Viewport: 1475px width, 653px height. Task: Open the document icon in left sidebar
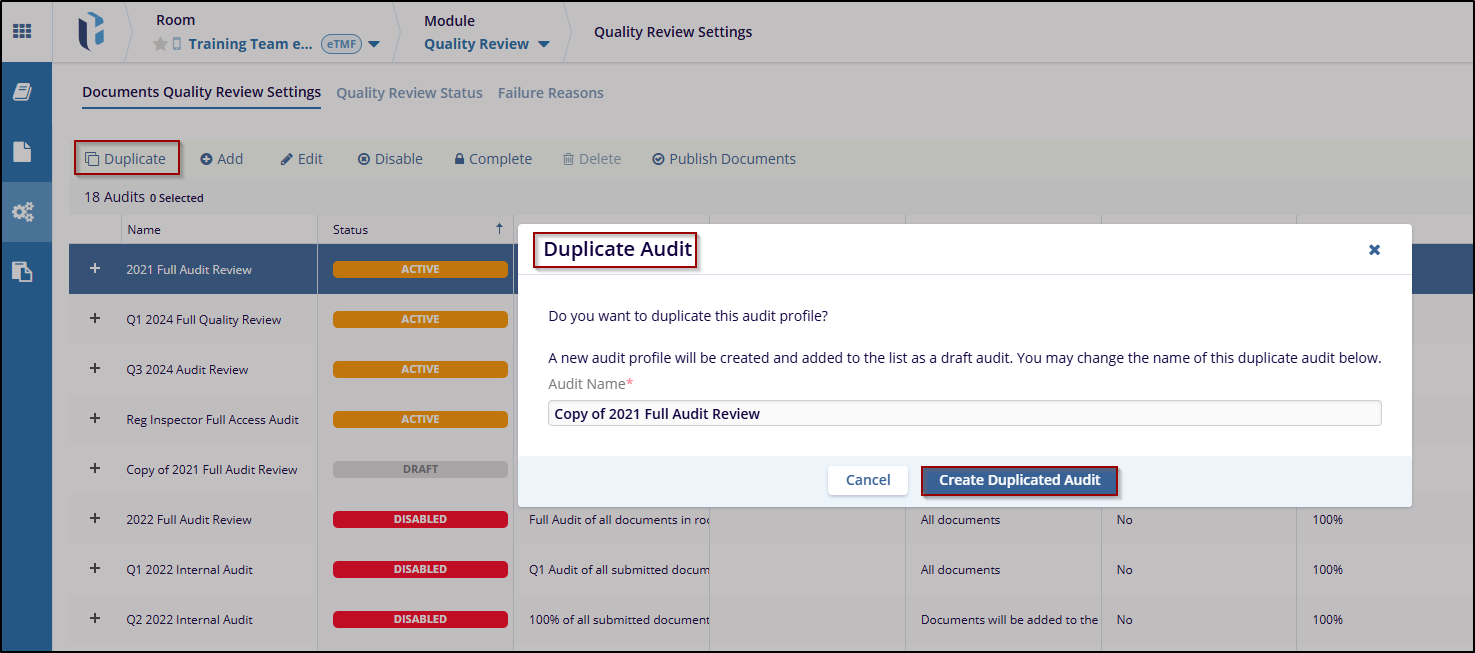22,152
